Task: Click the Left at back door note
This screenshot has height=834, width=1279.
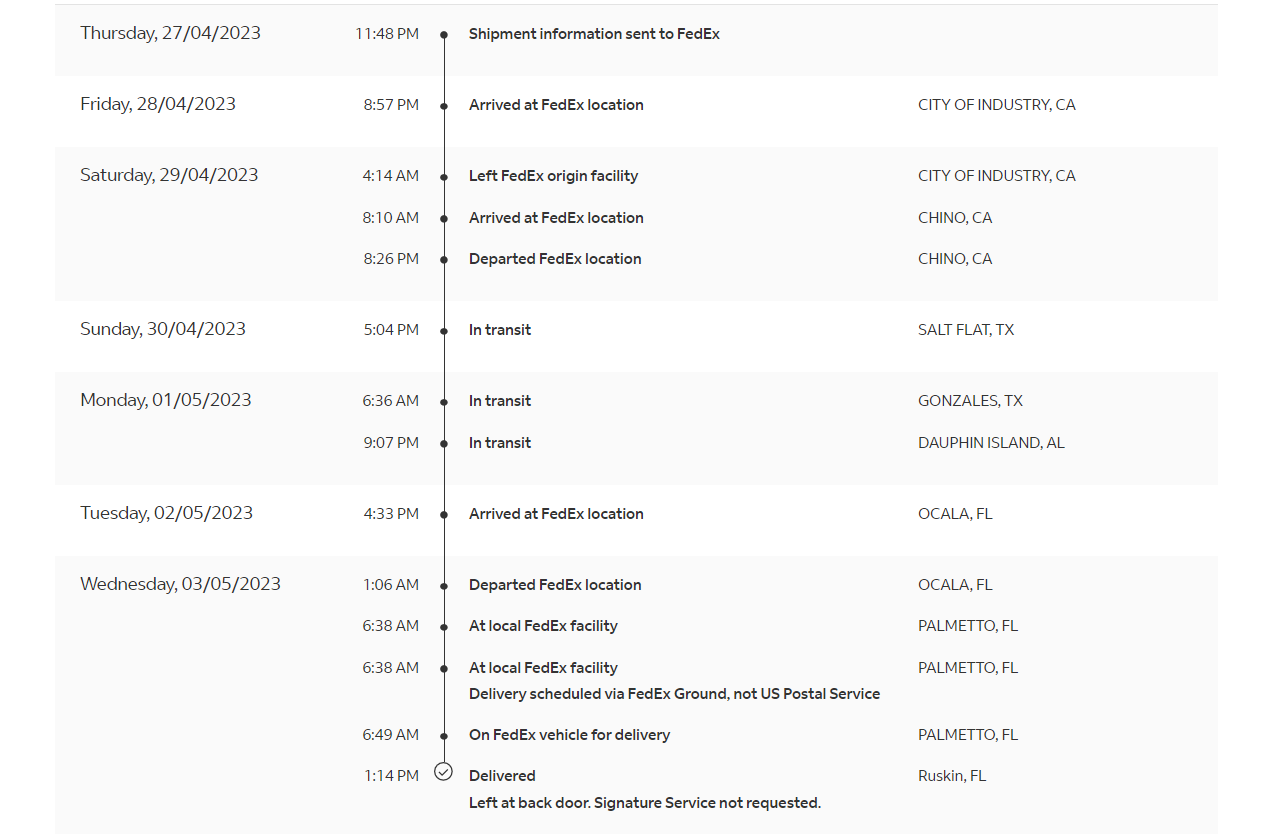Action: pyautogui.click(x=644, y=803)
